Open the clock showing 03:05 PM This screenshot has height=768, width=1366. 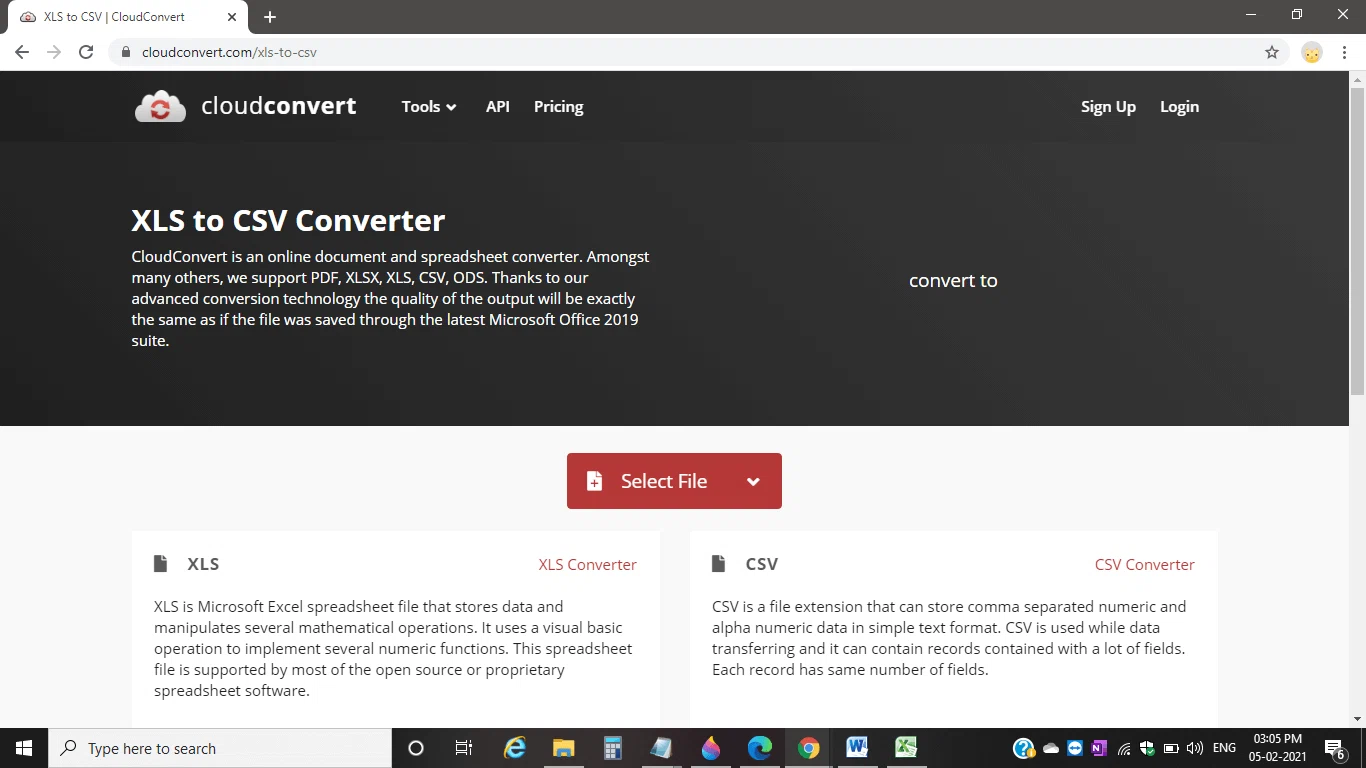click(x=1277, y=748)
